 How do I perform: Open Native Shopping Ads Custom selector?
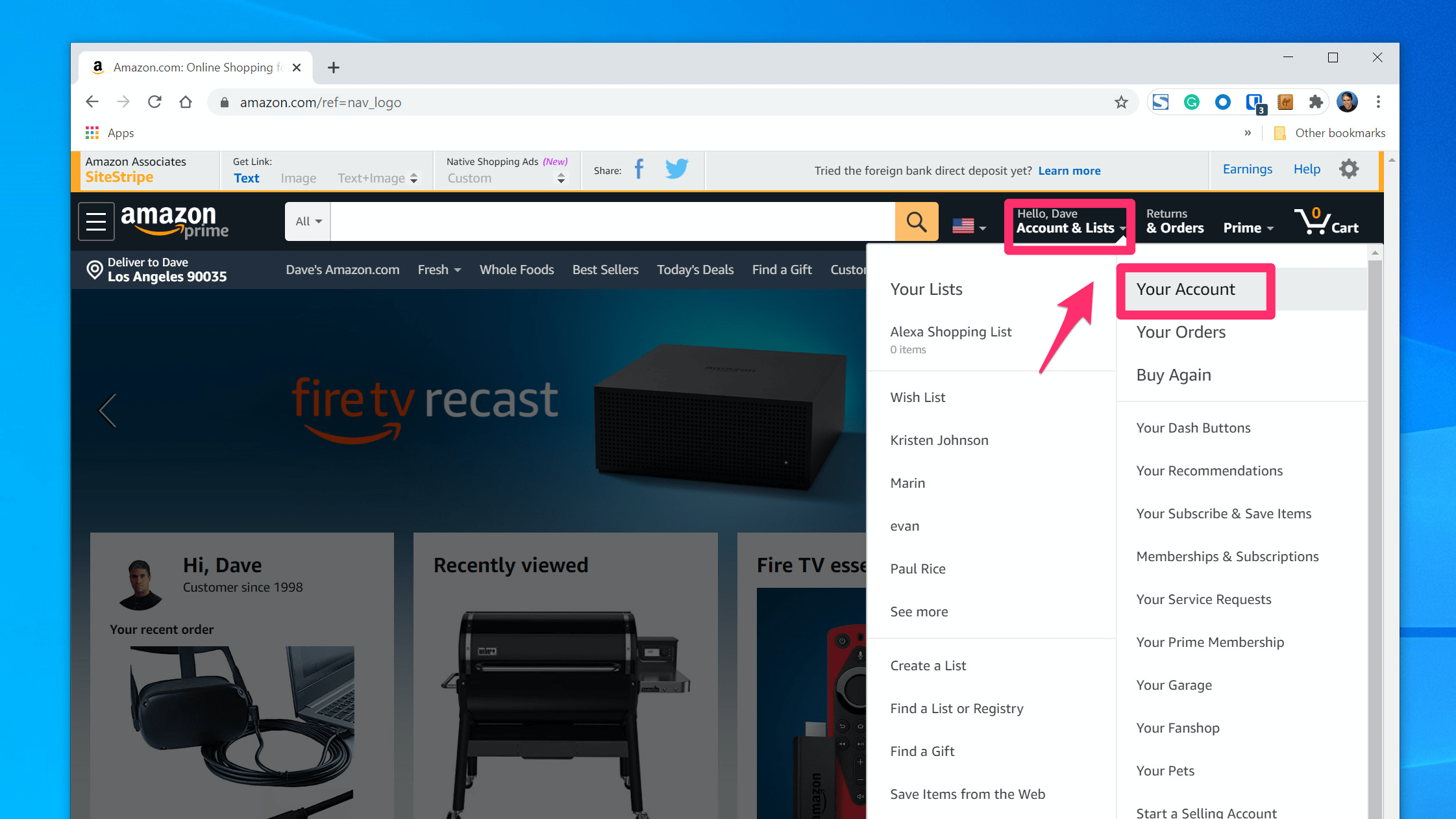coord(505,178)
